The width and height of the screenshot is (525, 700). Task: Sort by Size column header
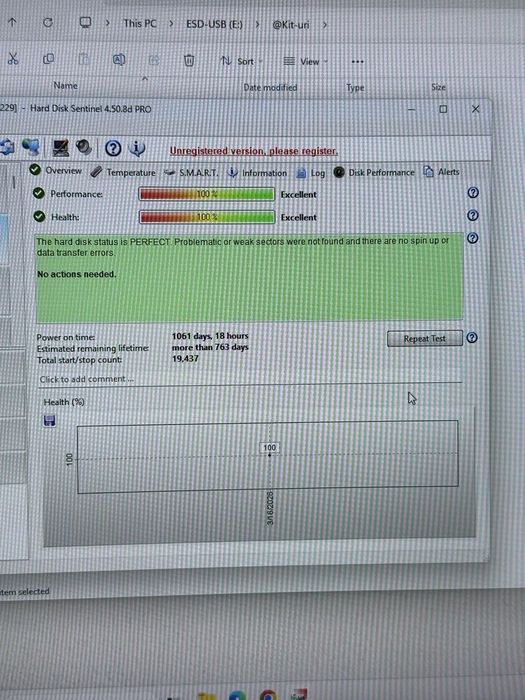(438, 87)
